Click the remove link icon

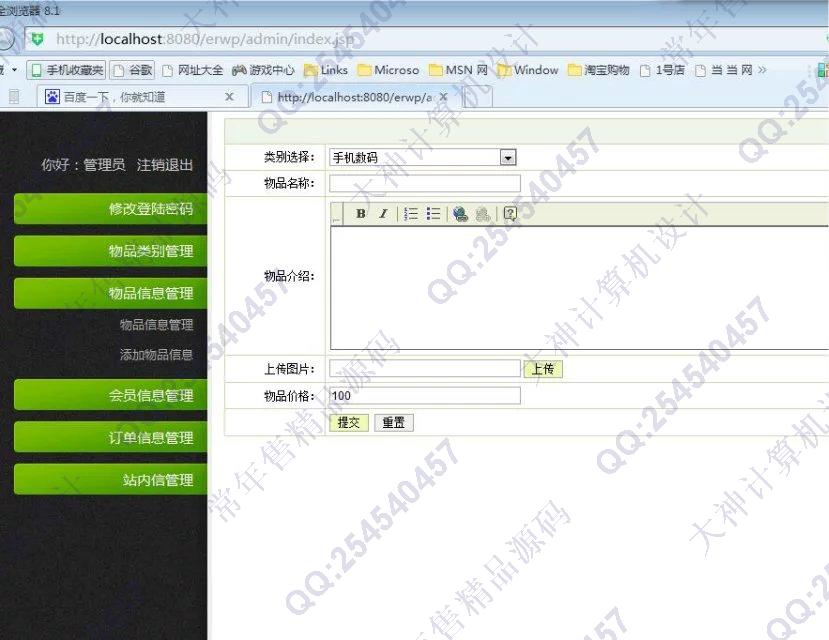[483, 214]
